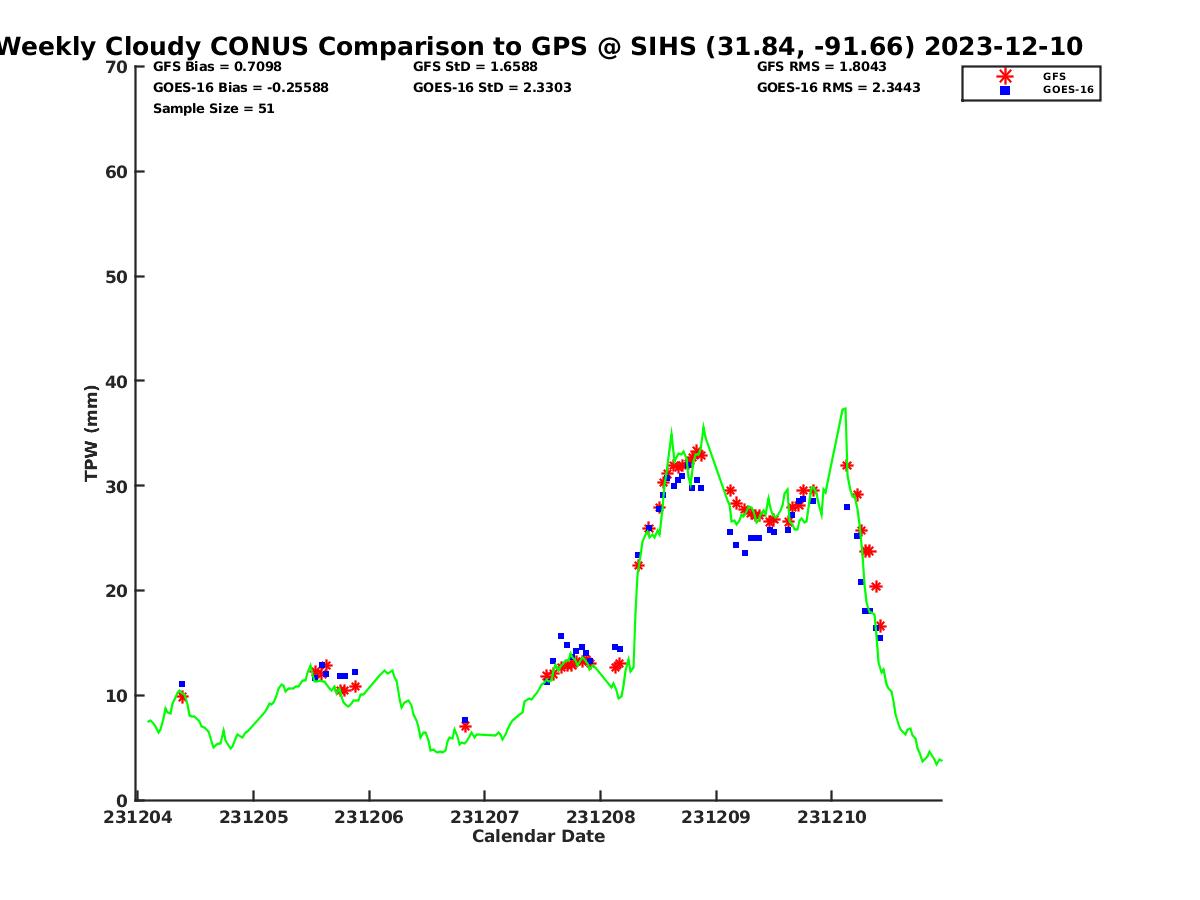Select the Sample Size = 51 label
The height and width of the screenshot is (900, 1200).
point(213,108)
